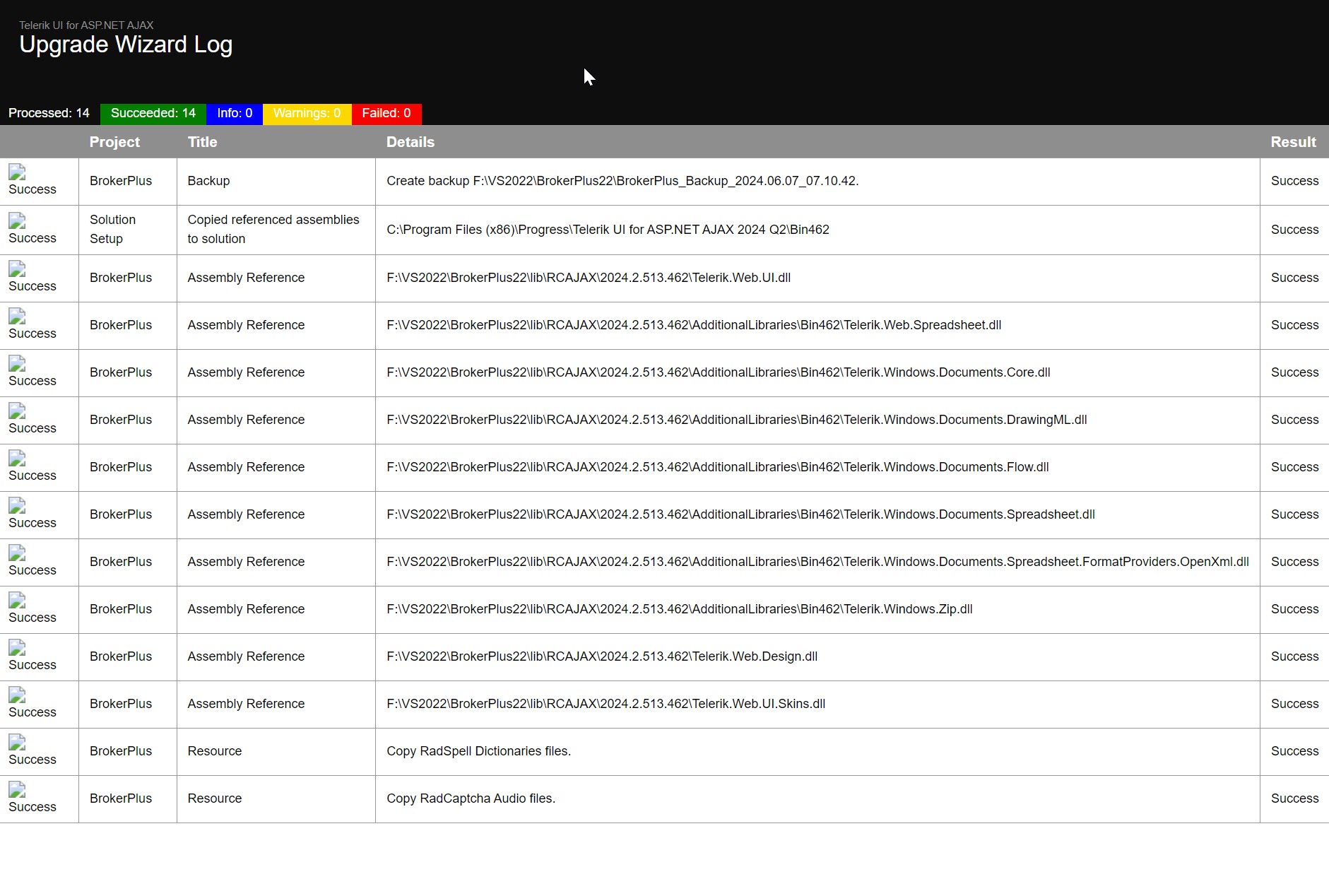
Task: Select the yellow Warnings: 0 badge
Action: 307,114
